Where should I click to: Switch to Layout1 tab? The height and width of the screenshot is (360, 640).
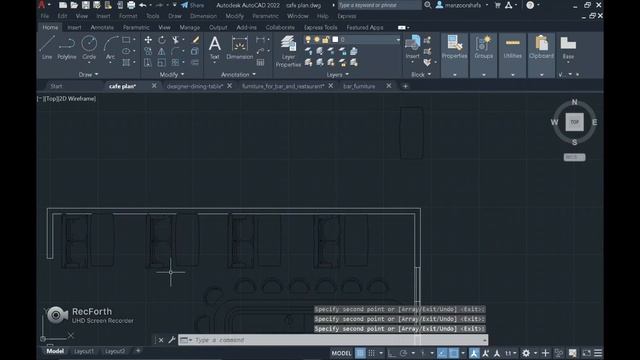pyautogui.click(x=84, y=351)
